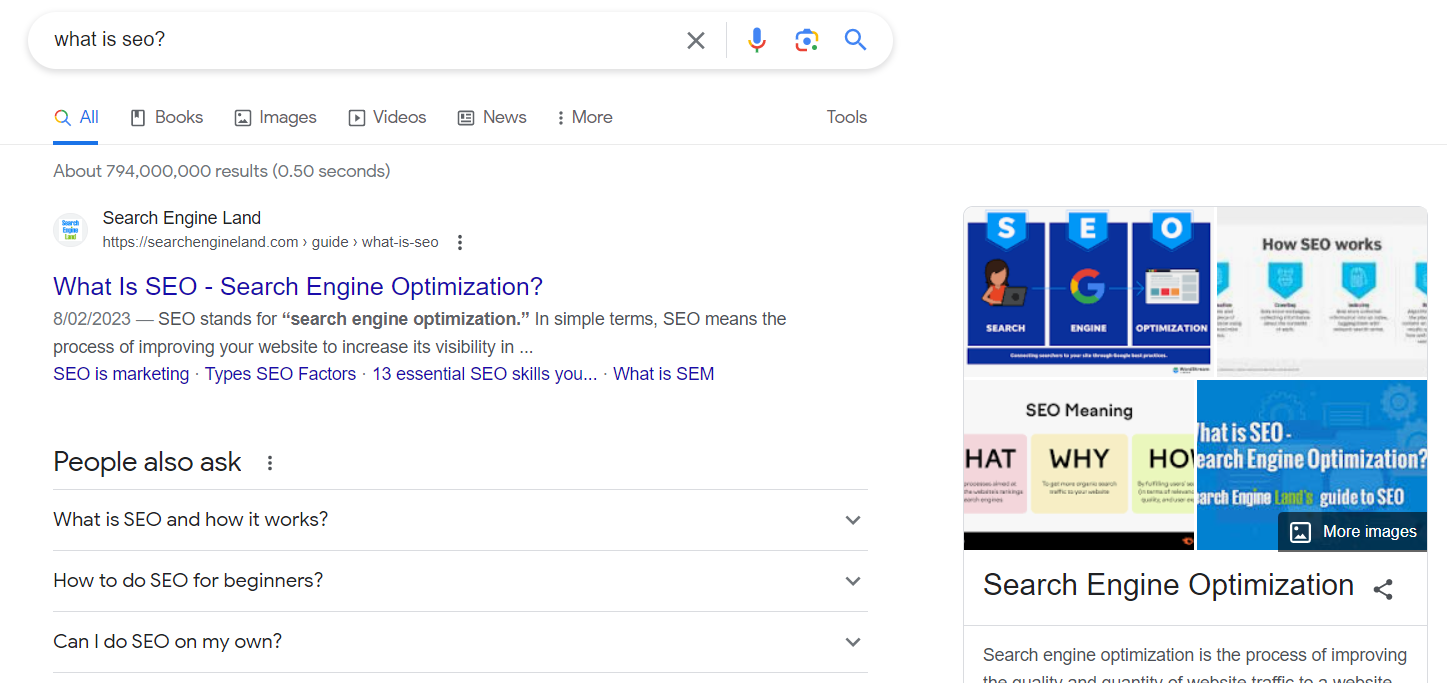
Task: Click the search input containing 'what is seo?'
Action: coord(360,40)
